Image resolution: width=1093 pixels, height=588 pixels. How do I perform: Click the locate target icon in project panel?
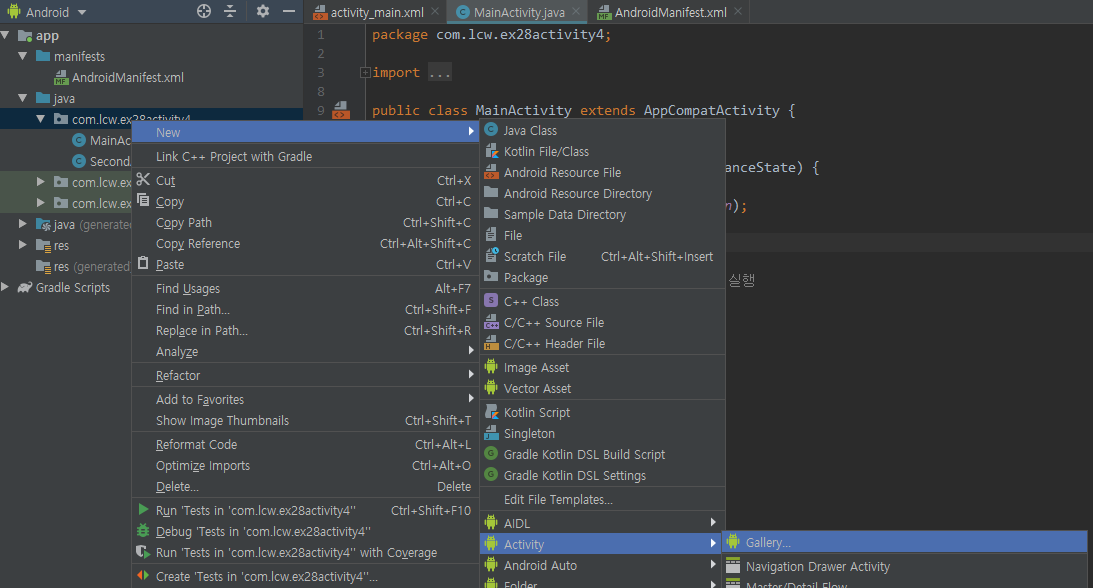(x=204, y=11)
